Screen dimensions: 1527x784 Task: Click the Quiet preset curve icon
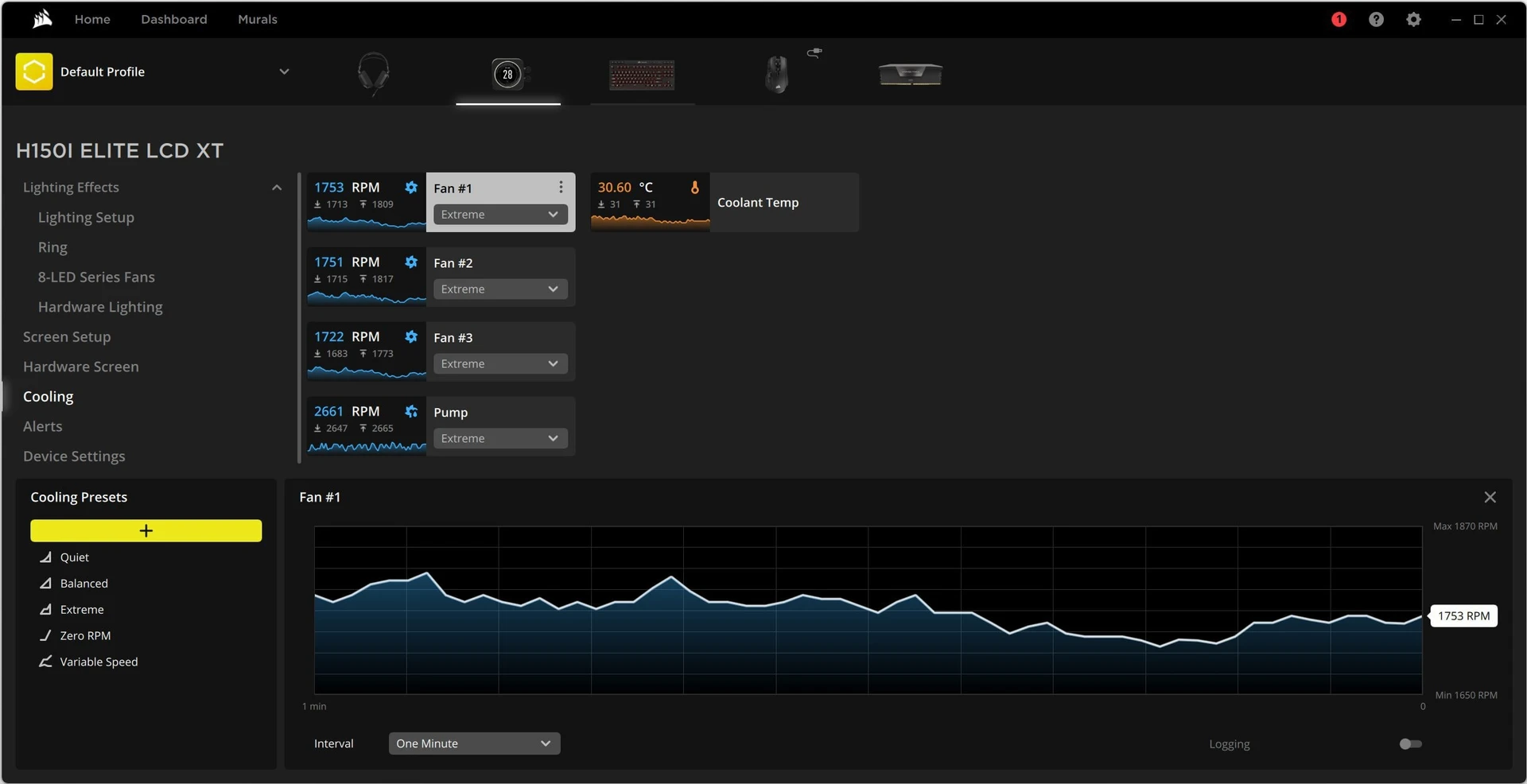click(x=46, y=557)
